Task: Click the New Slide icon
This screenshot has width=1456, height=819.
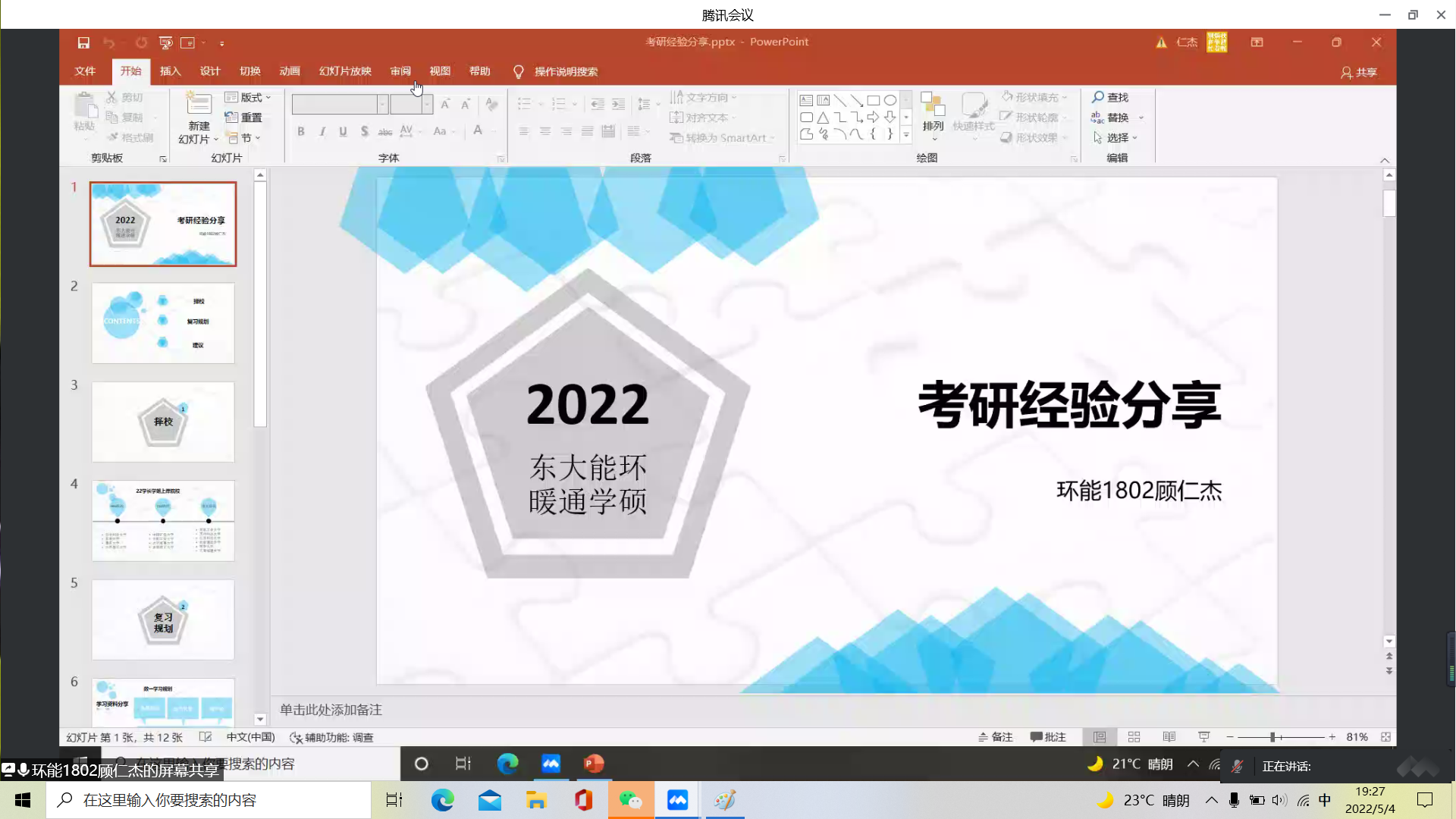Action: point(199,105)
